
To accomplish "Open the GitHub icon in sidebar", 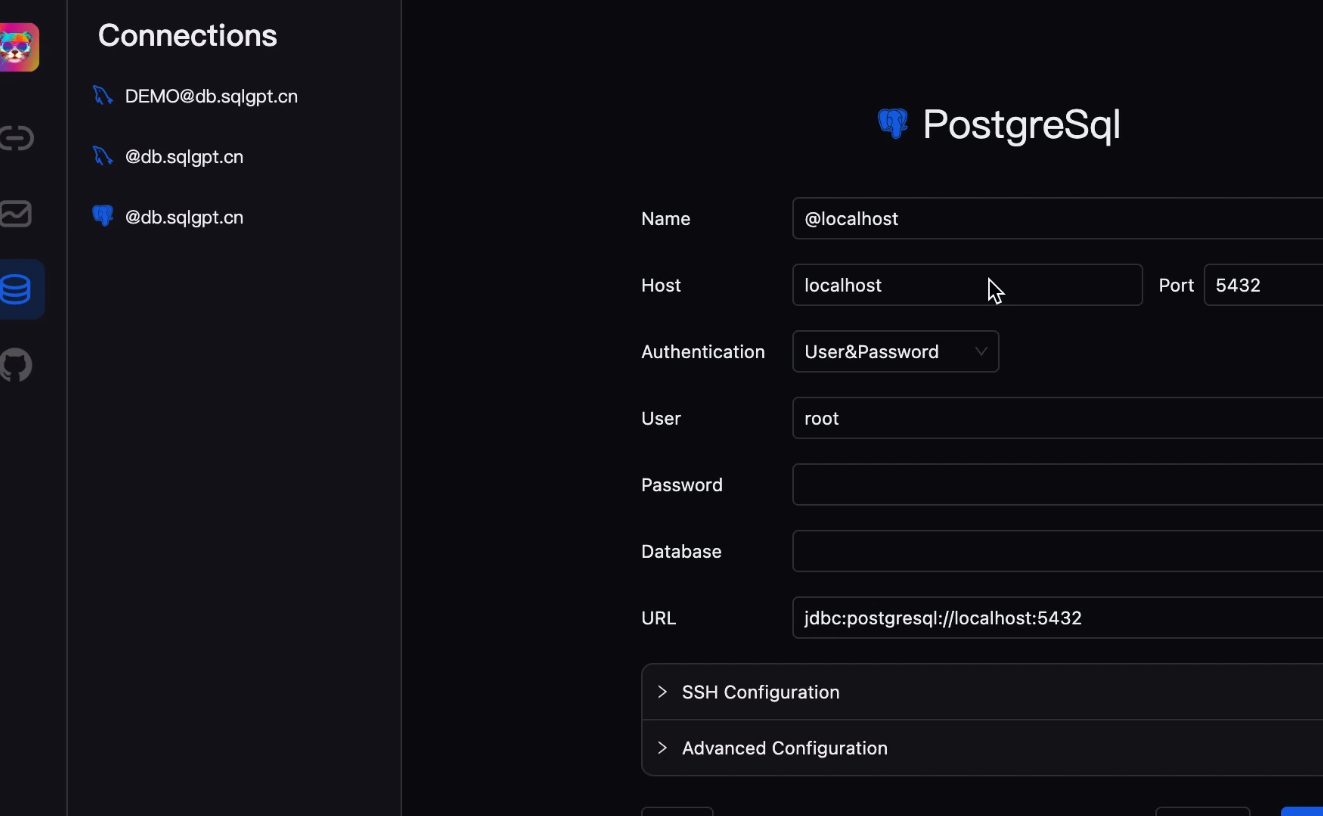I will 16,365.
